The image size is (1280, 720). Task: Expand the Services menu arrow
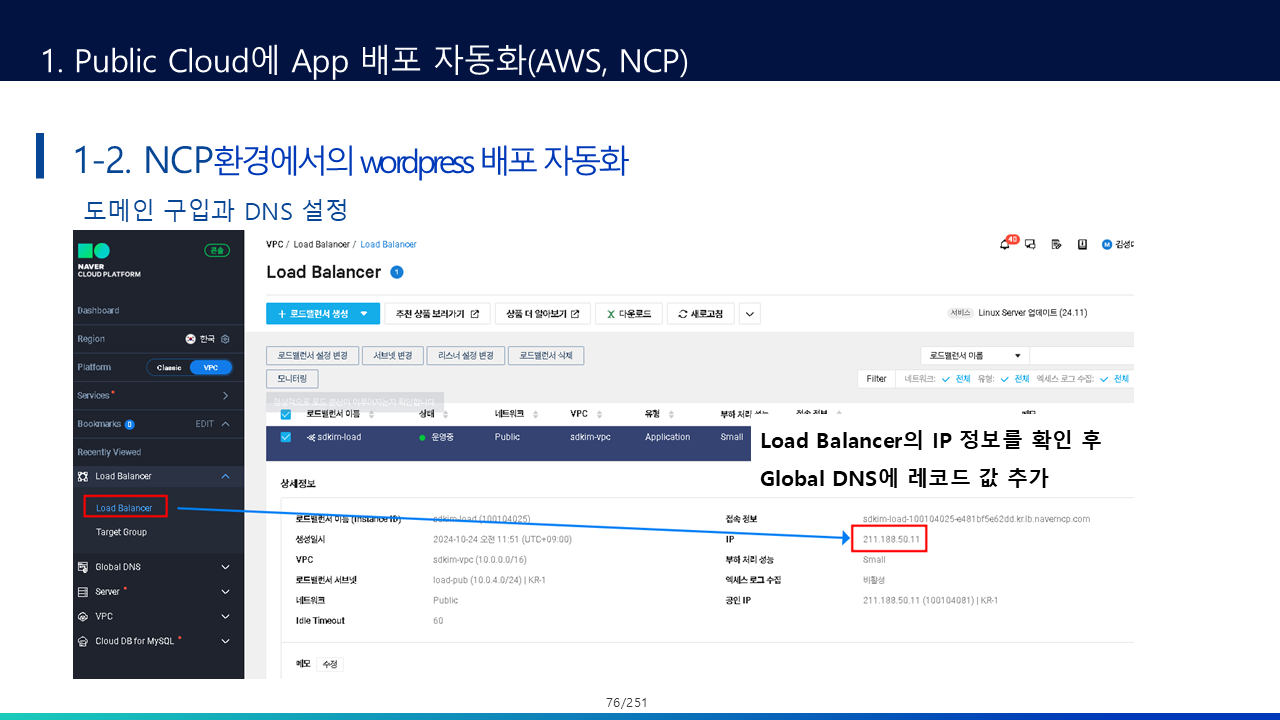pos(225,396)
